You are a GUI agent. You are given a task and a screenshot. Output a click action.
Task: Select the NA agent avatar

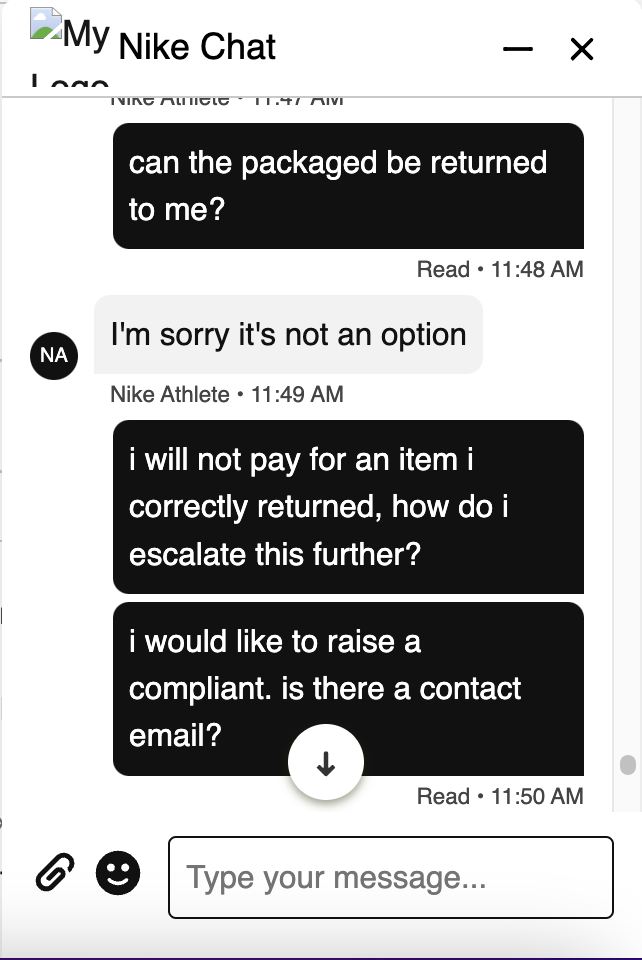tap(54, 356)
